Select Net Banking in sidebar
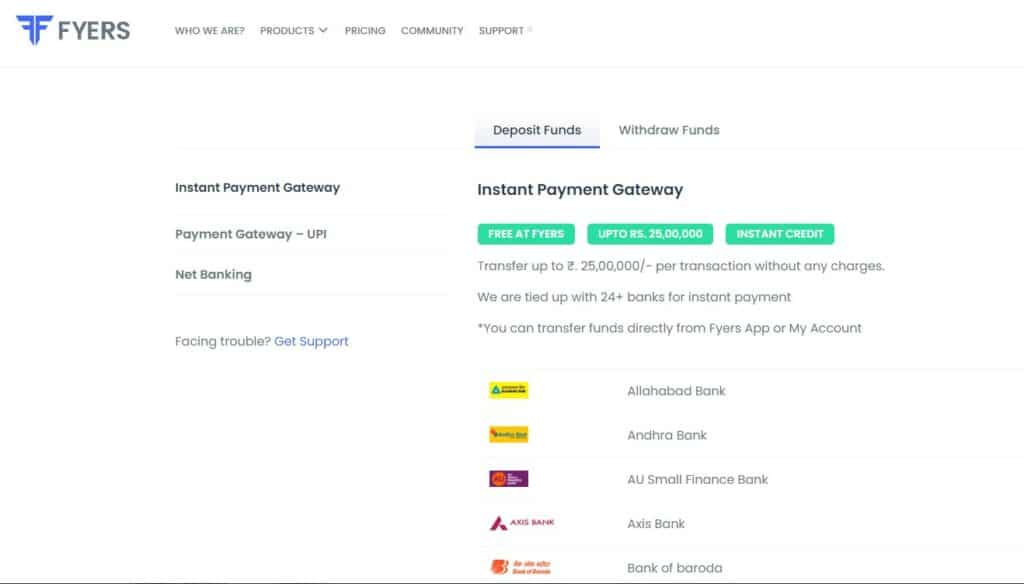Viewport: 1024px width, 584px height. click(x=213, y=274)
